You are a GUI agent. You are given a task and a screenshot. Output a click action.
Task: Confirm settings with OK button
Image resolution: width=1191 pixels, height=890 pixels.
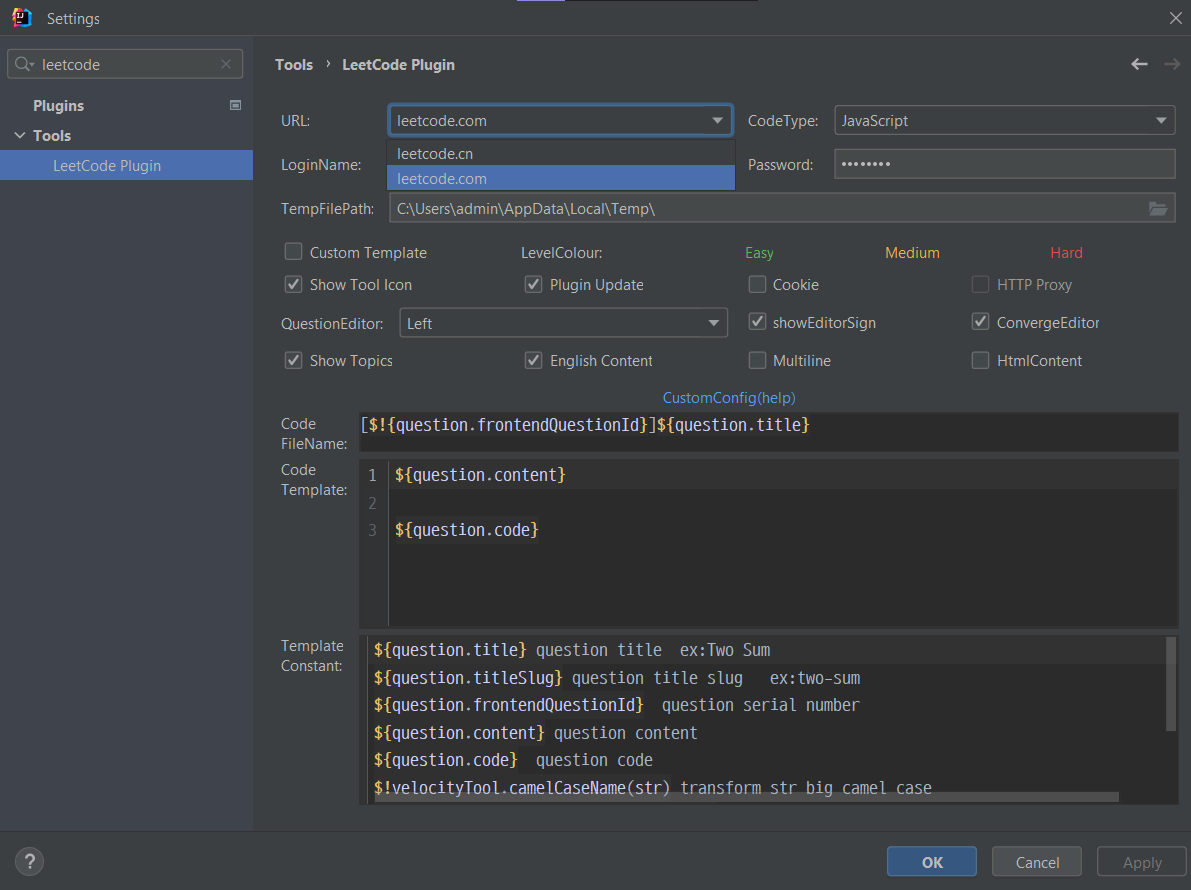coord(932,862)
